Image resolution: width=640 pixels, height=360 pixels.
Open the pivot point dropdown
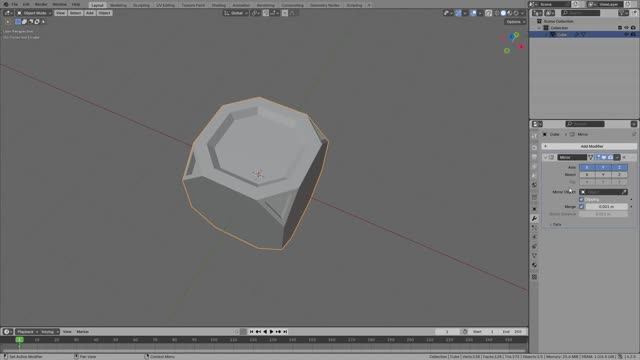point(256,13)
